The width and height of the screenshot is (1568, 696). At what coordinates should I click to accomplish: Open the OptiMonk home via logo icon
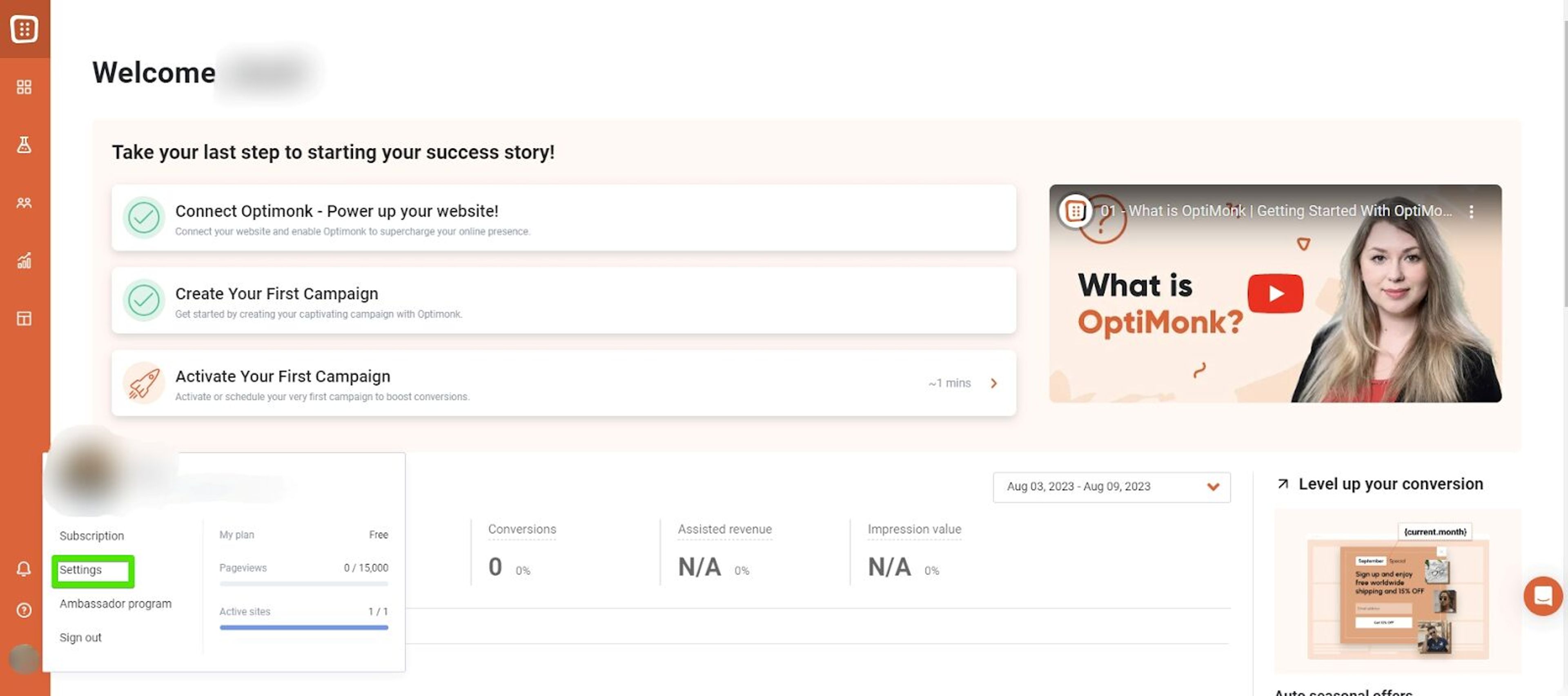pyautogui.click(x=24, y=29)
